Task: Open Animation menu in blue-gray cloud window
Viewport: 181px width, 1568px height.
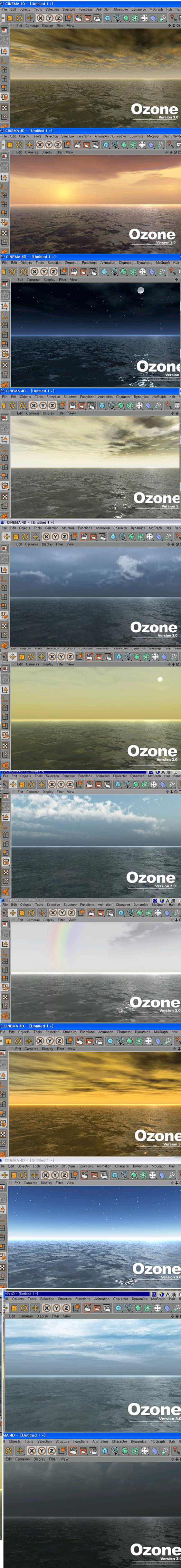Action: coord(102,528)
